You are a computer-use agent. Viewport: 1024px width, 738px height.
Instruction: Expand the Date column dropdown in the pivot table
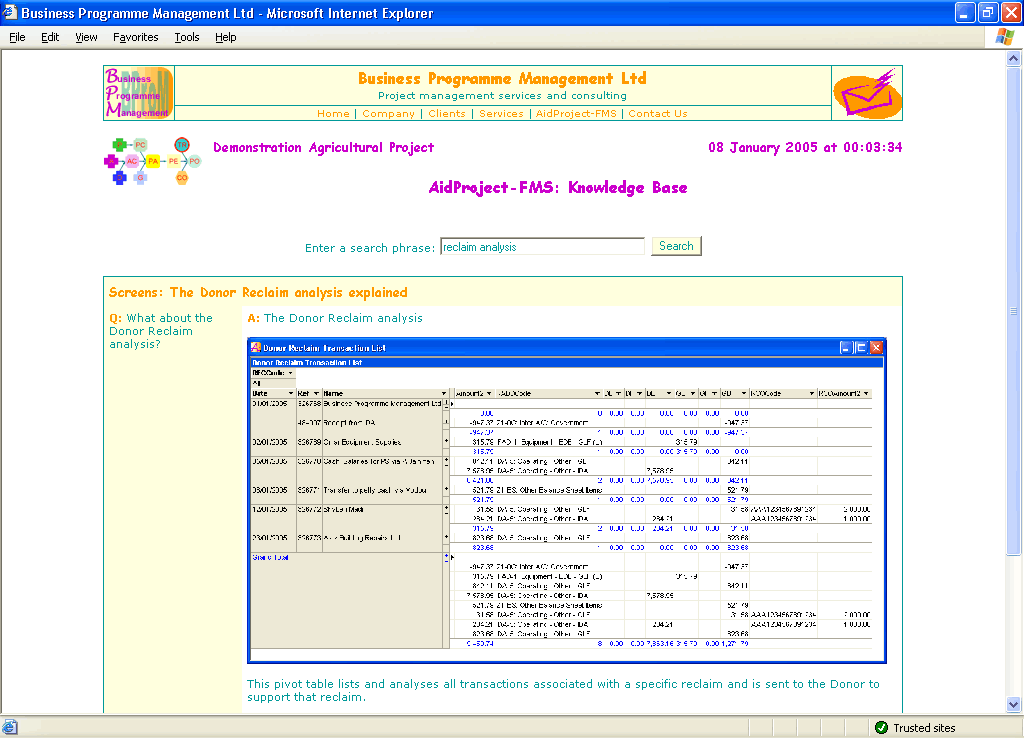291,393
